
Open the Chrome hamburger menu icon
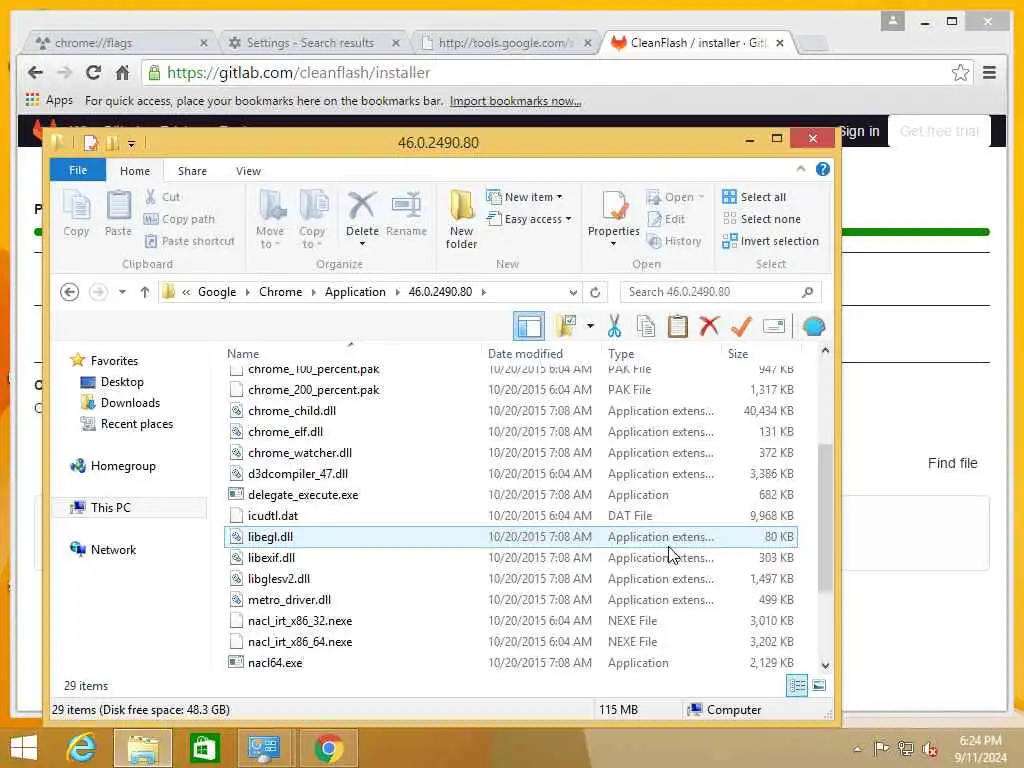click(x=989, y=72)
